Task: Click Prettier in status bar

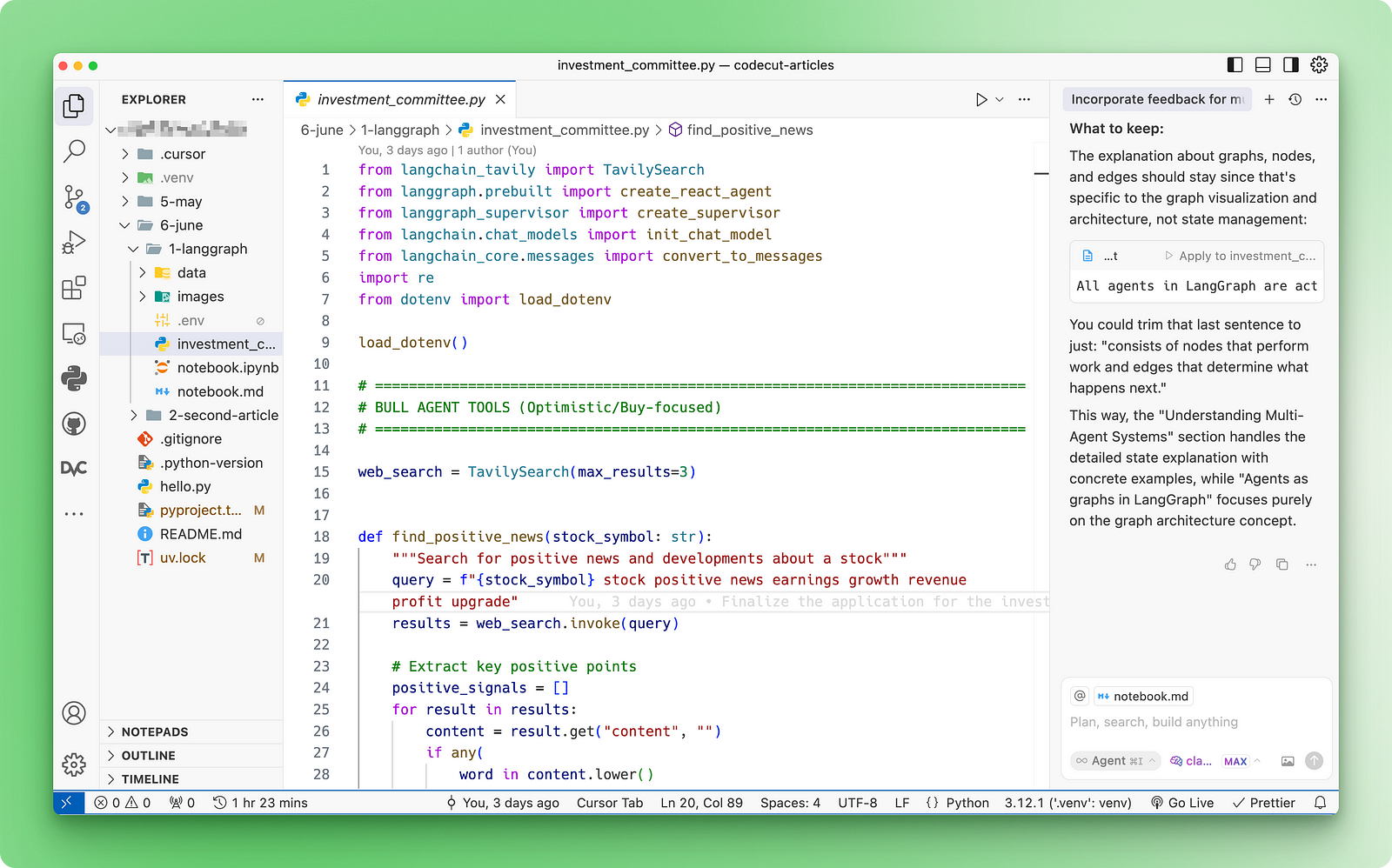Action: [x=1264, y=803]
